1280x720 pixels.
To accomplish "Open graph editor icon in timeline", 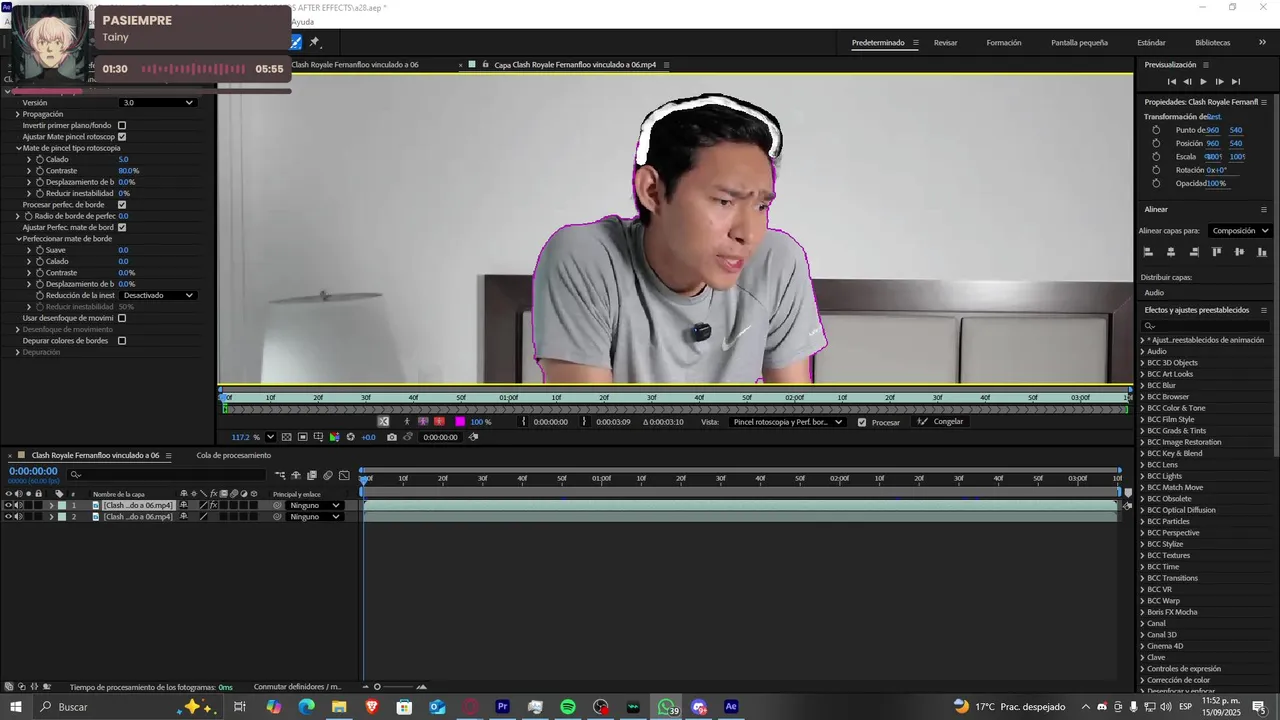I will click(345, 475).
